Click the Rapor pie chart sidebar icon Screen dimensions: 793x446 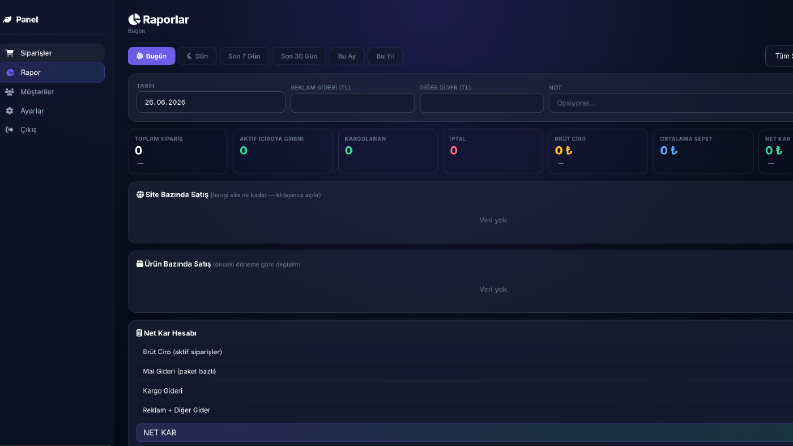point(10,72)
